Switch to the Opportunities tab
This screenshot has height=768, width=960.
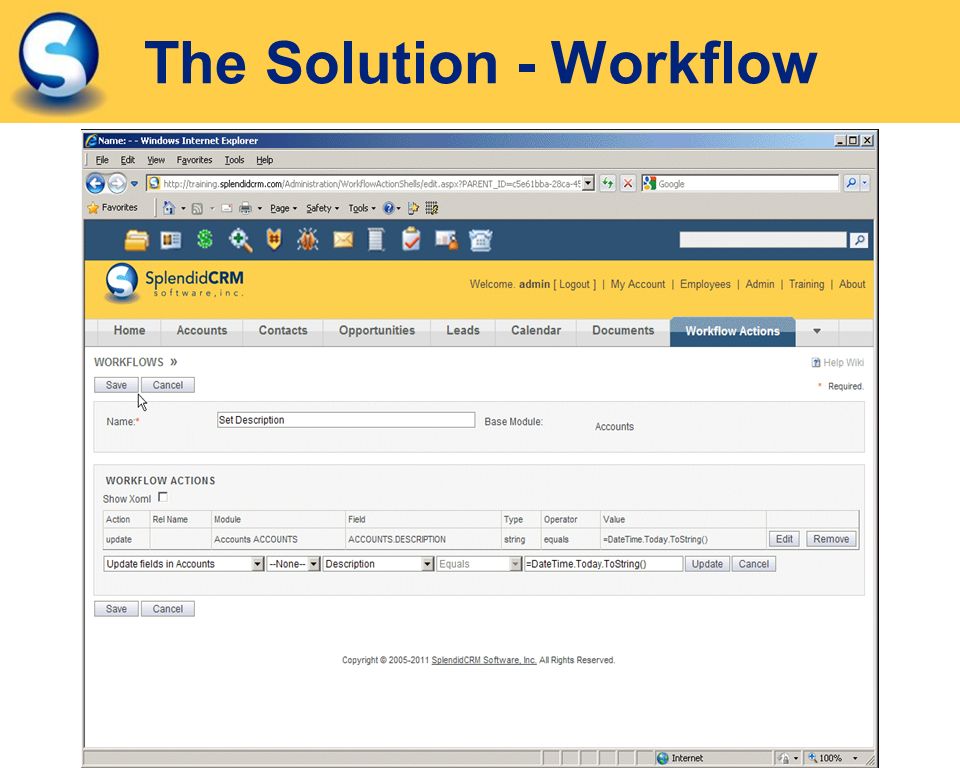click(x=377, y=331)
